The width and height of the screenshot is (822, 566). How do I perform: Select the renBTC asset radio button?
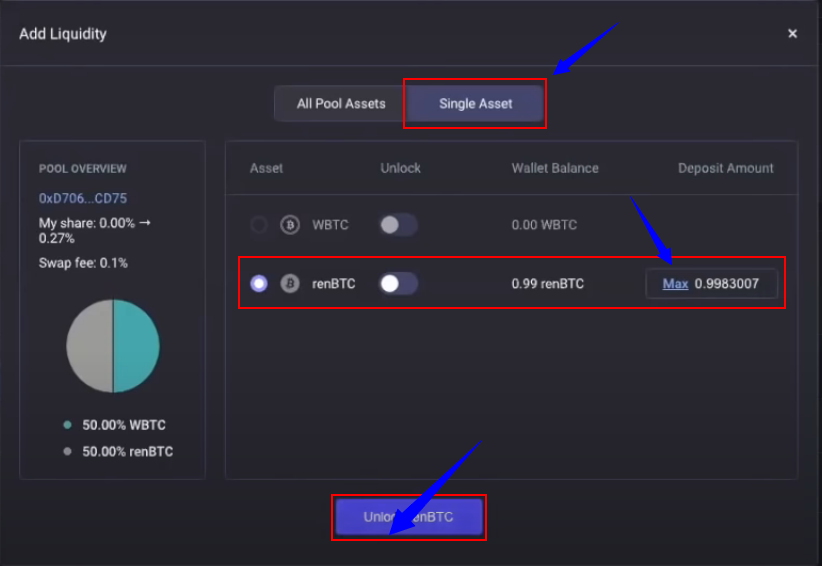[x=258, y=284]
